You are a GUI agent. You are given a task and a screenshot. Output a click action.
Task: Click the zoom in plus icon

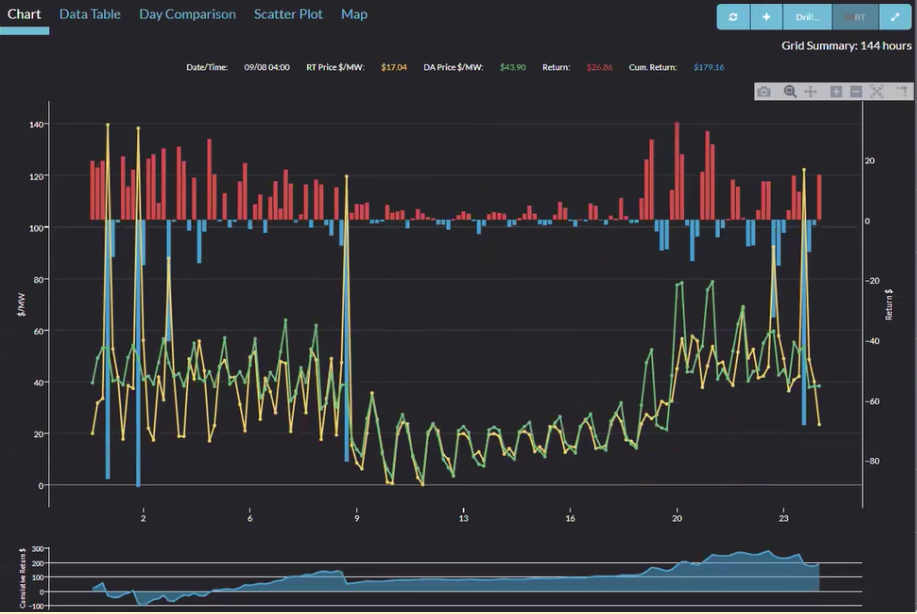pyautogui.click(x=836, y=92)
